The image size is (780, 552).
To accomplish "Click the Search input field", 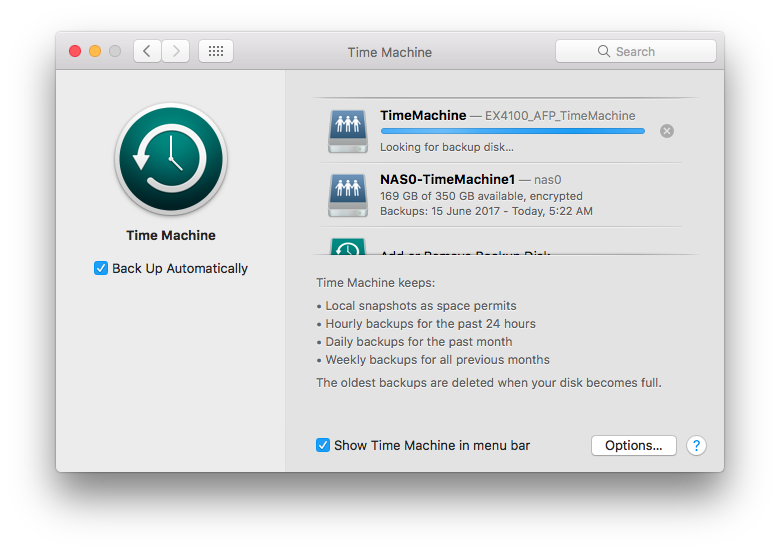I will tap(636, 51).
